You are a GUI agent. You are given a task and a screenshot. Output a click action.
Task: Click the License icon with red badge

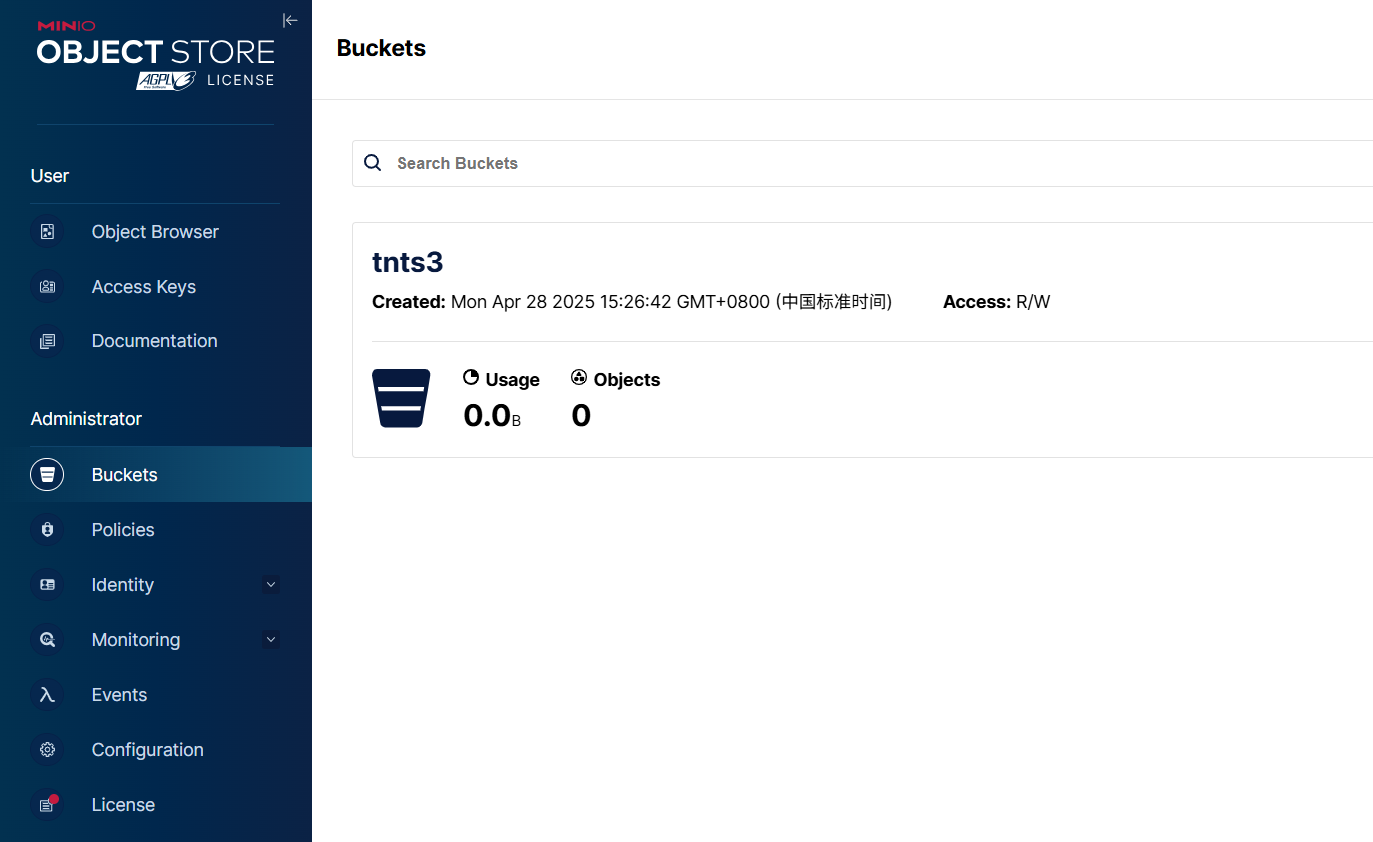pyautogui.click(x=47, y=804)
